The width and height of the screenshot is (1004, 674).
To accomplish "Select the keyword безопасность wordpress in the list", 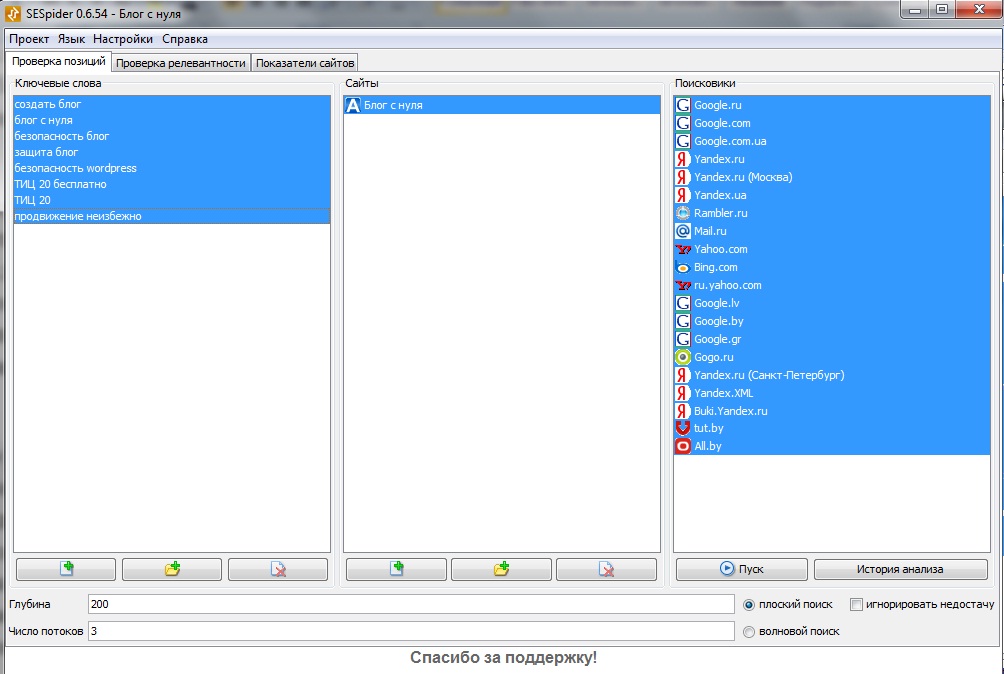I will tap(75, 168).
